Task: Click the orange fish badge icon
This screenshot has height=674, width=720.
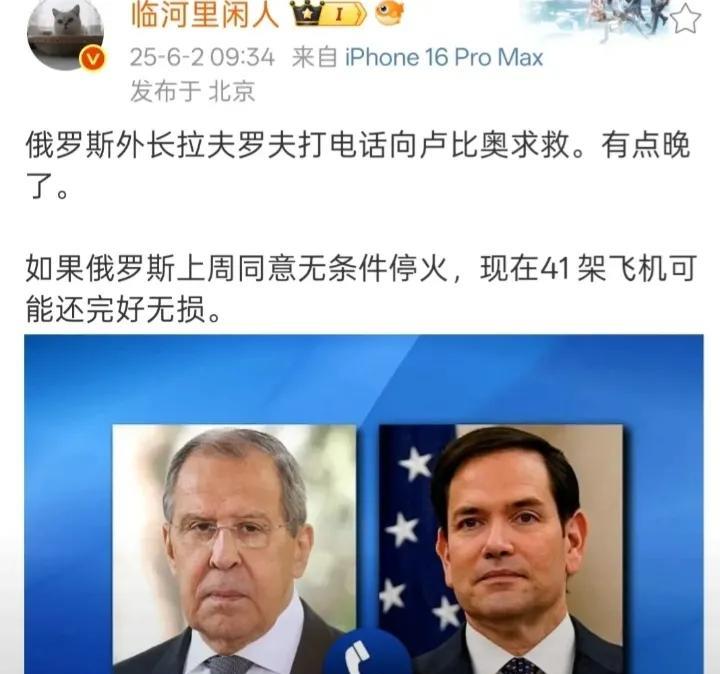Action: [x=390, y=12]
